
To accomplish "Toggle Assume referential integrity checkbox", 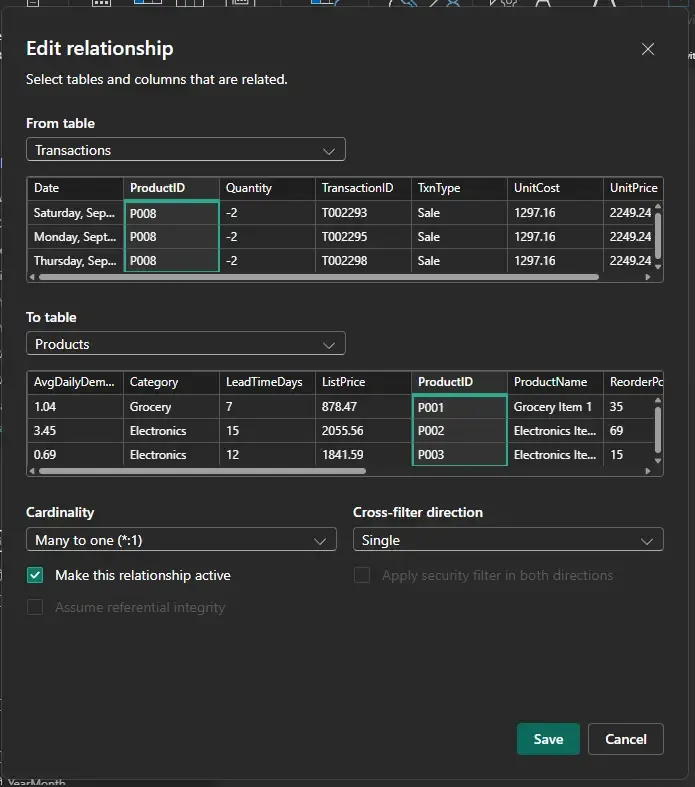I will point(35,607).
